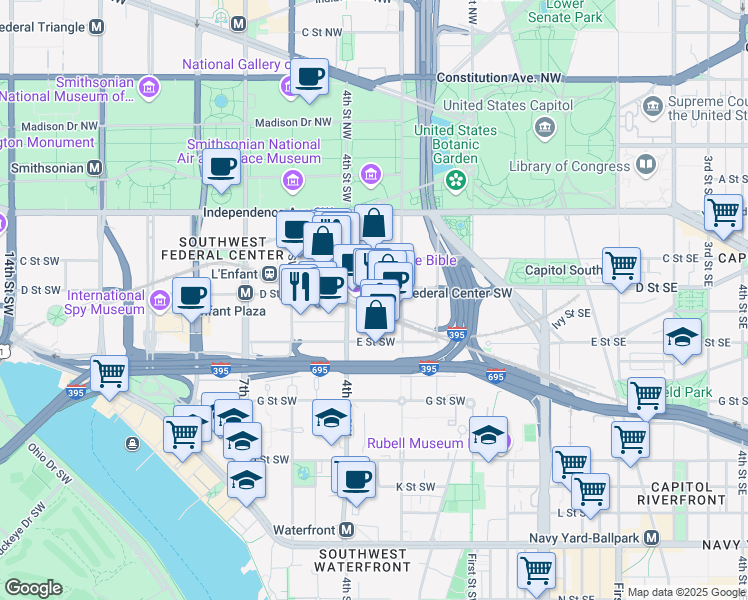Image resolution: width=748 pixels, height=600 pixels.
Task: Click the purple museum pin east of 4th St SW
Action: pyautogui.click(x=371, y=175)
